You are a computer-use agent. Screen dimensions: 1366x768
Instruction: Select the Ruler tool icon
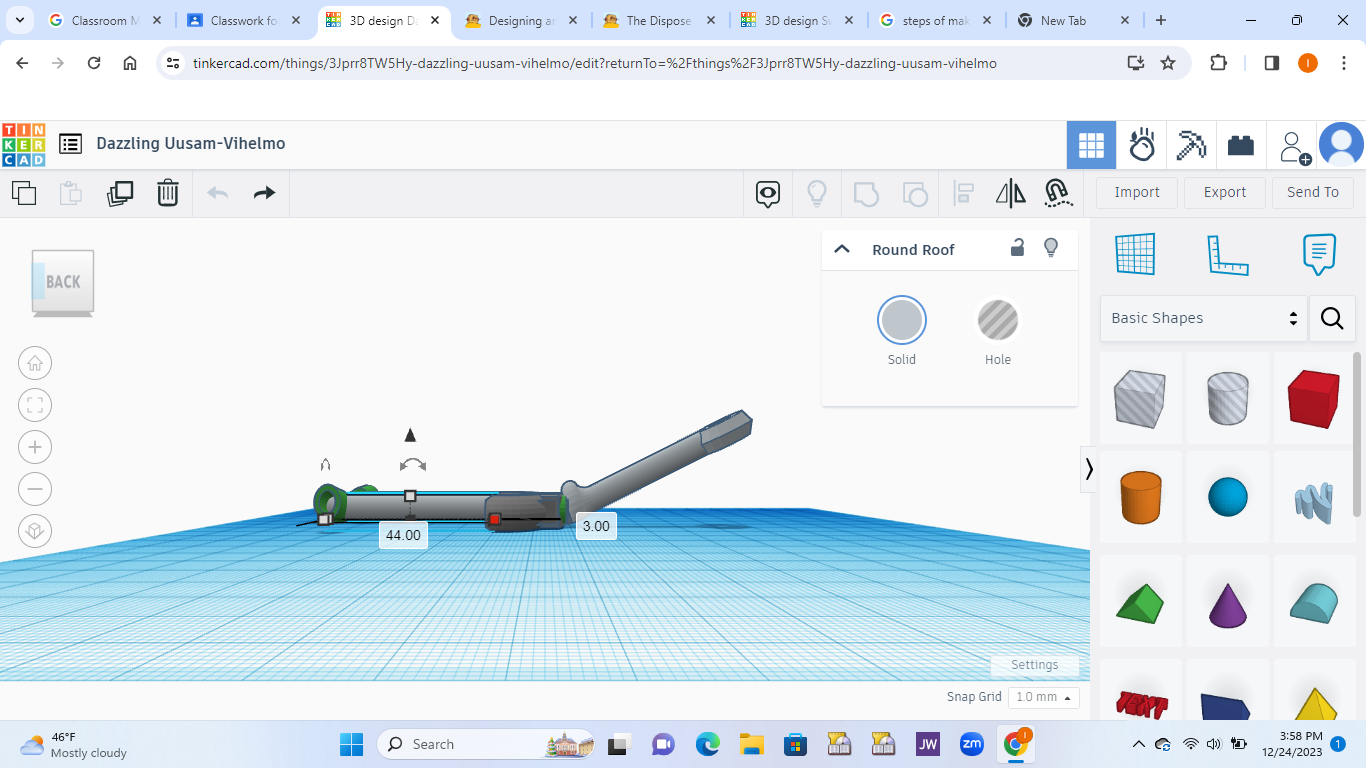coord(1228,255)
